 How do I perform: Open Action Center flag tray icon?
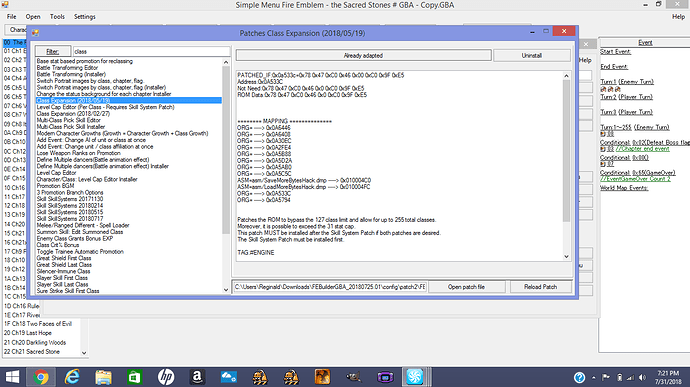(606, 377)
